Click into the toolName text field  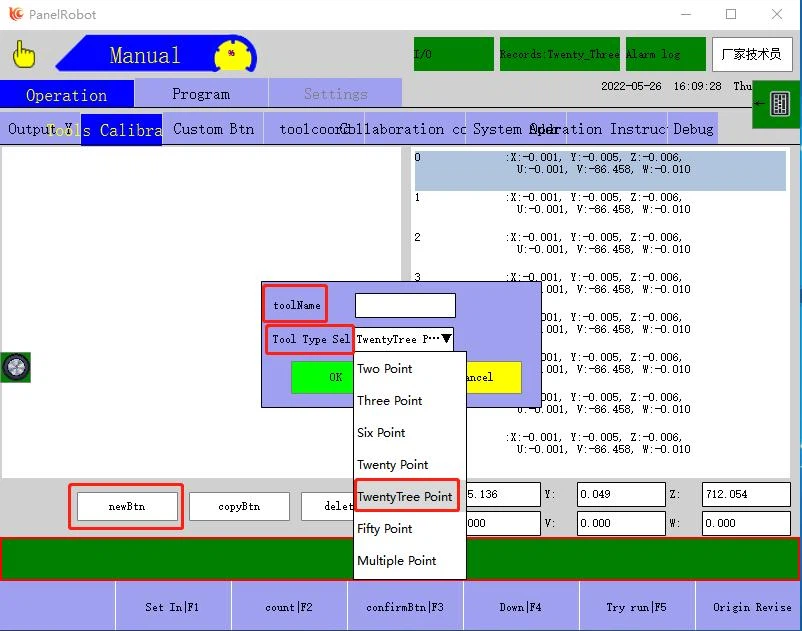[405, 306]
